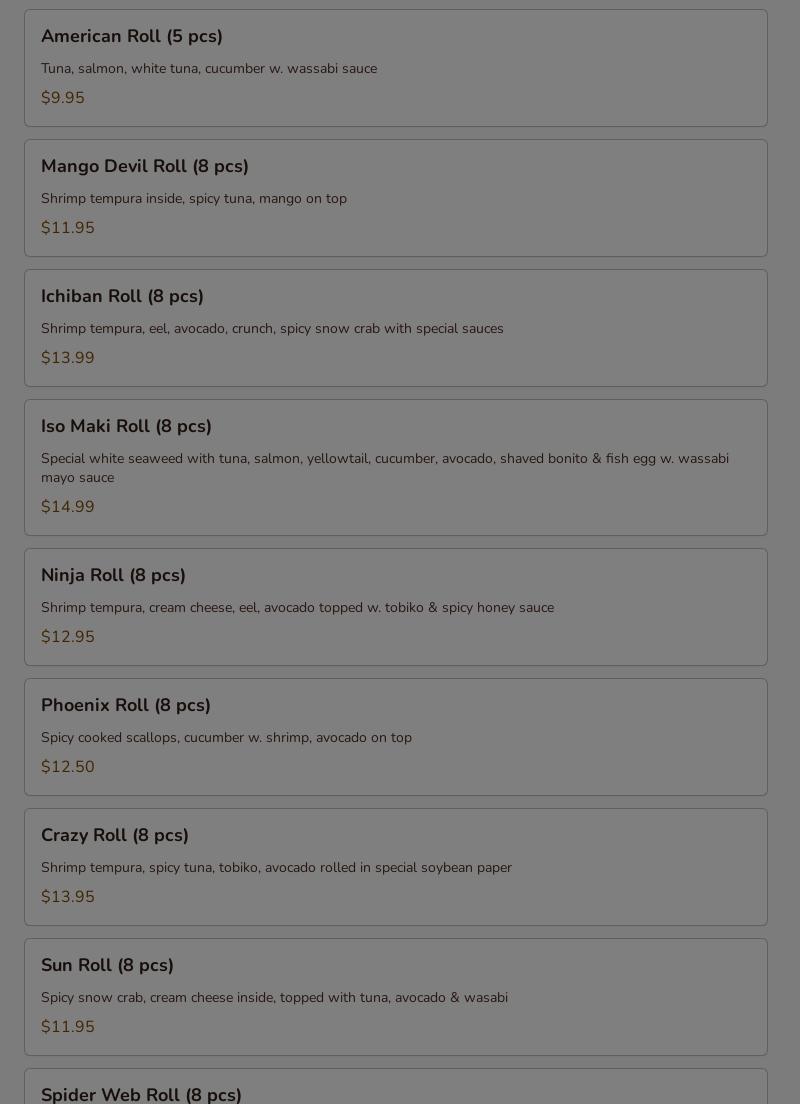Select the Ninja Roll (8 pcs) card
800x1104 pixels.
tap(396, 607)
